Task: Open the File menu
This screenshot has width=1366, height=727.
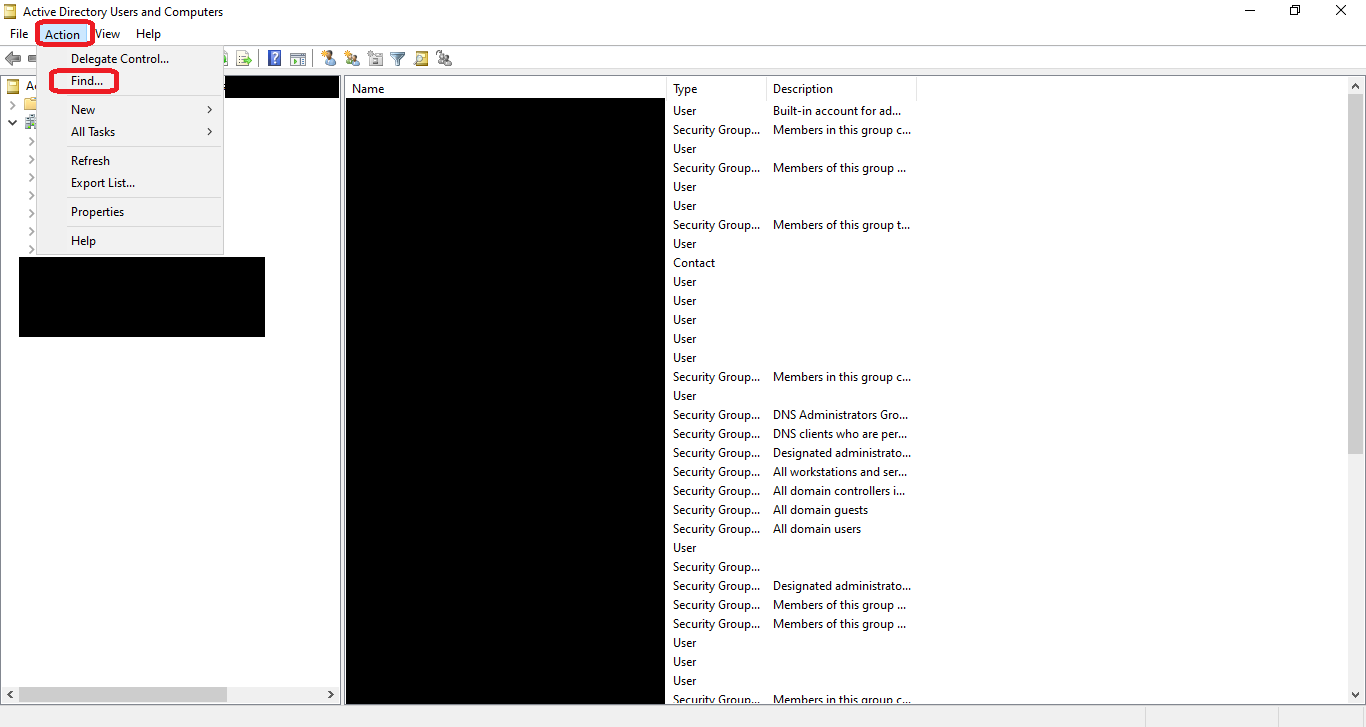Action: tap(18, 33)
